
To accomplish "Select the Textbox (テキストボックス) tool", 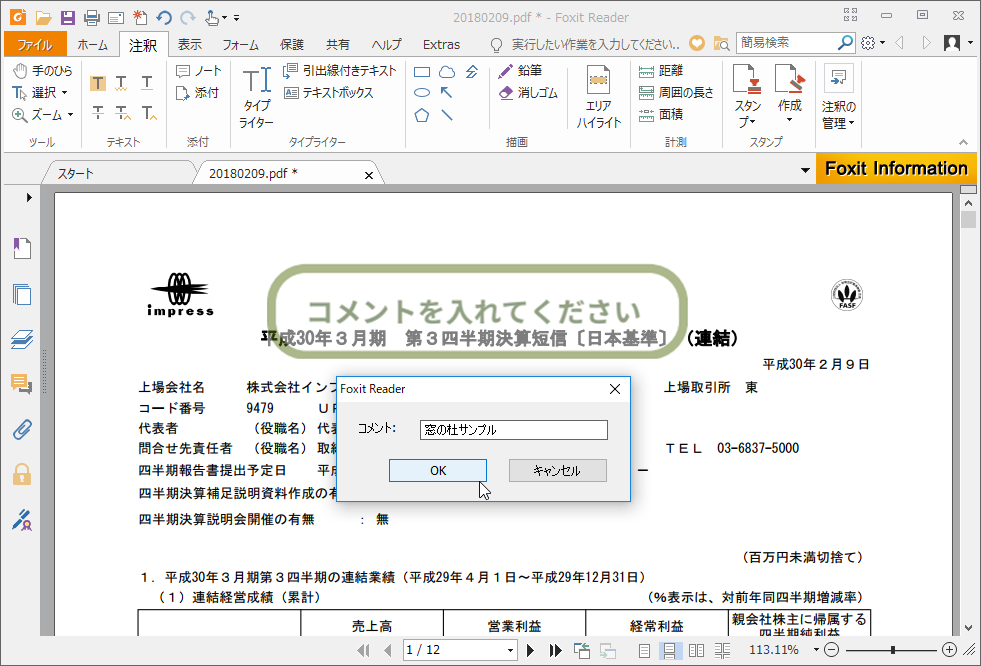I will click(x=328, y=93).
